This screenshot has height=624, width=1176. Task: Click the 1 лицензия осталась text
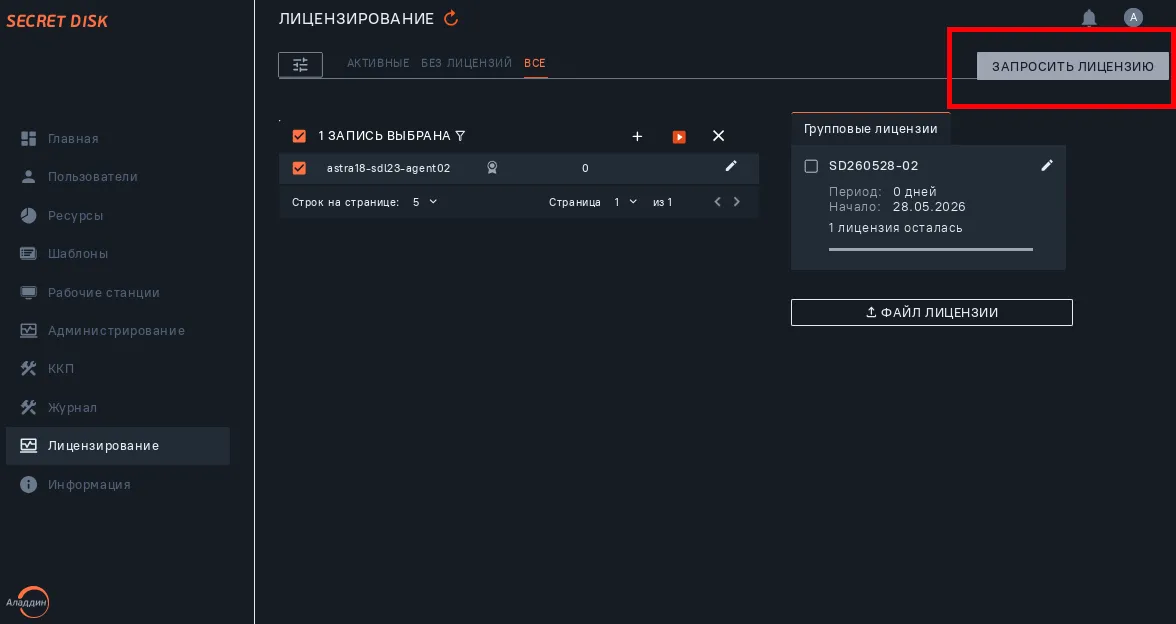896,228
